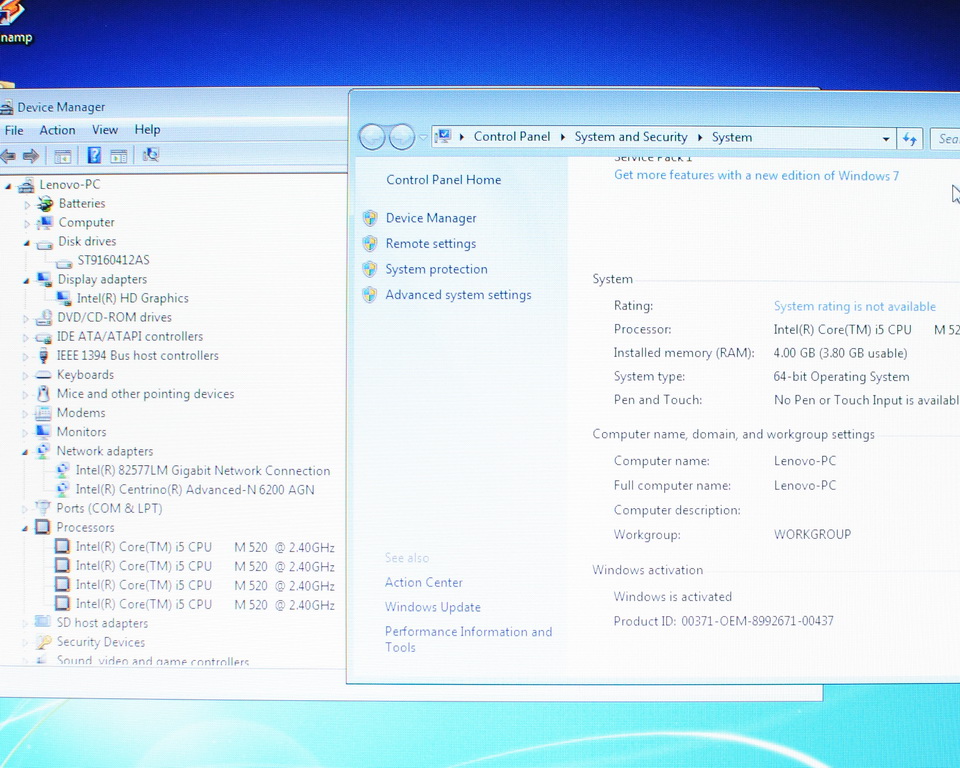This screenshot has height=768, width=960.
Task: Collapse the Disk drives node
Action: [26, 243]
